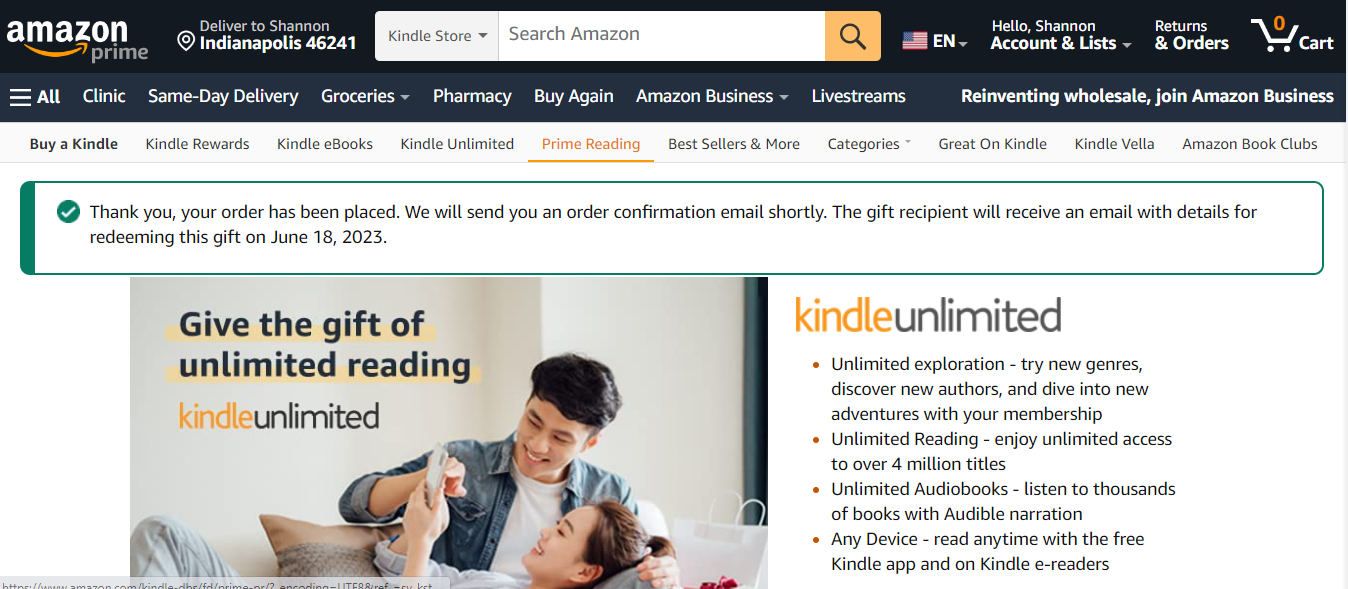Click the US flag language icon
This screenshot has height=589, width=1348.
(914, 41)
